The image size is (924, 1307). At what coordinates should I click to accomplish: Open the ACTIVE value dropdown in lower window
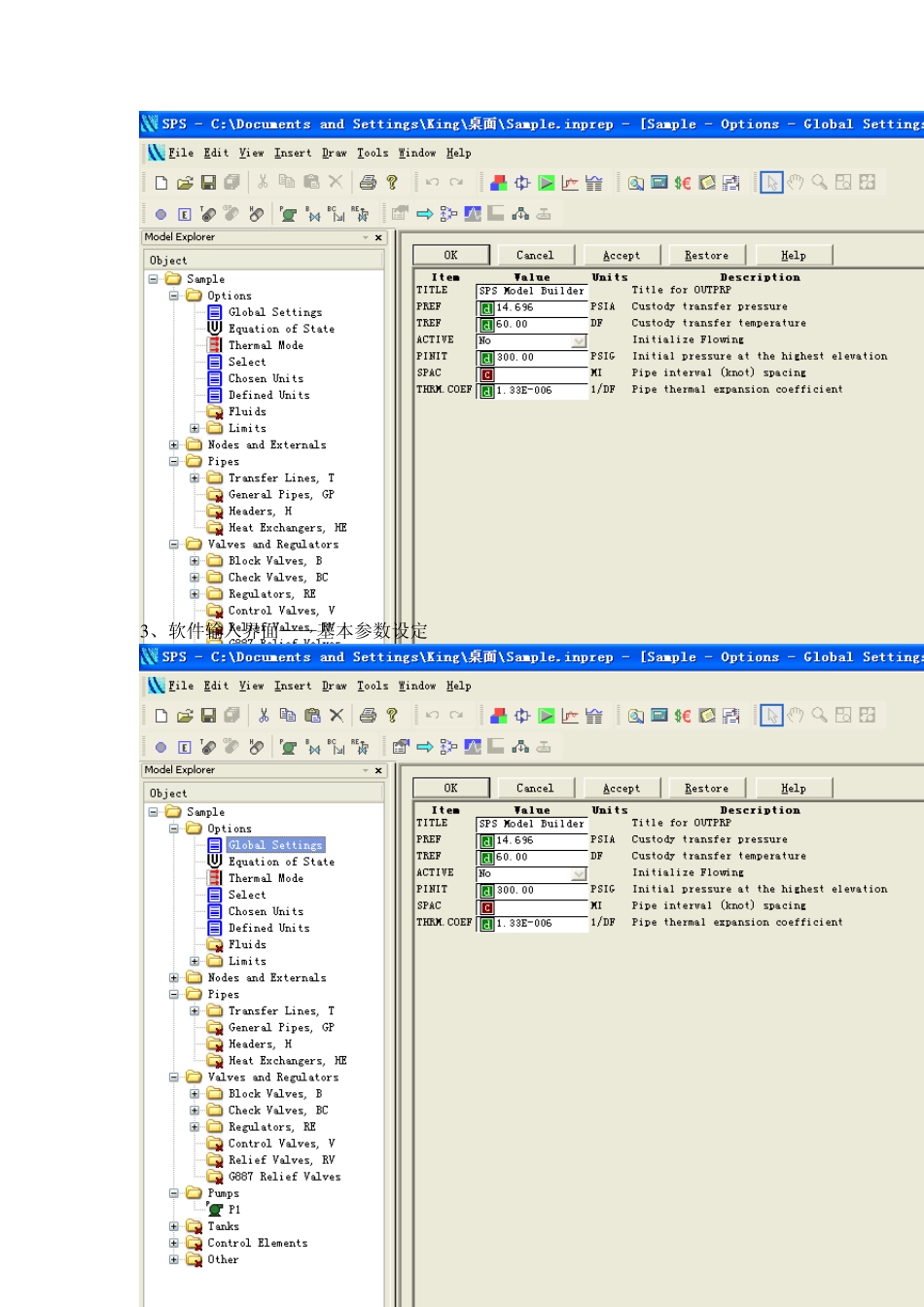click(579, 874)
